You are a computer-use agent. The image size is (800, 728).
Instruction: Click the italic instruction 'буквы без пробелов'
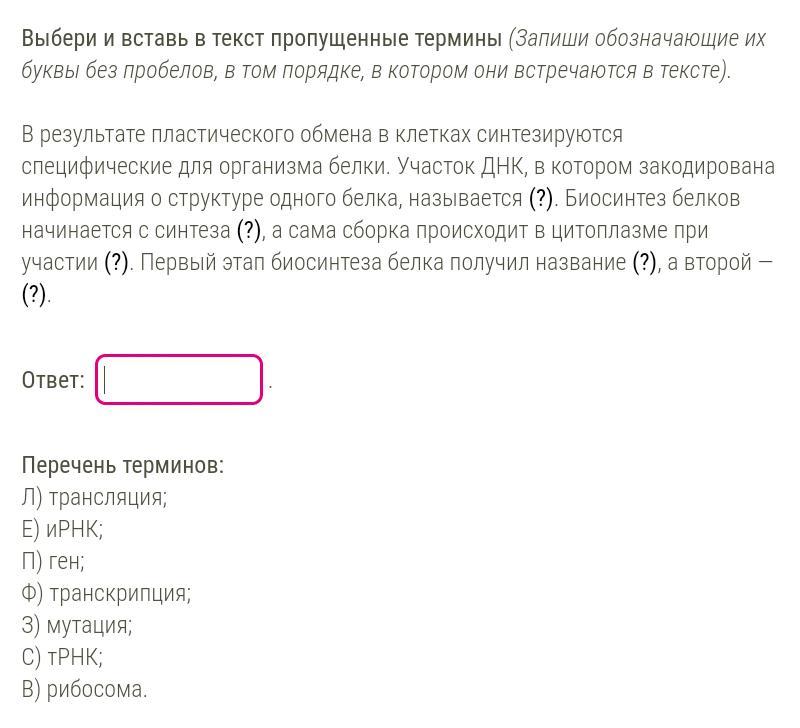coord(116,70)
